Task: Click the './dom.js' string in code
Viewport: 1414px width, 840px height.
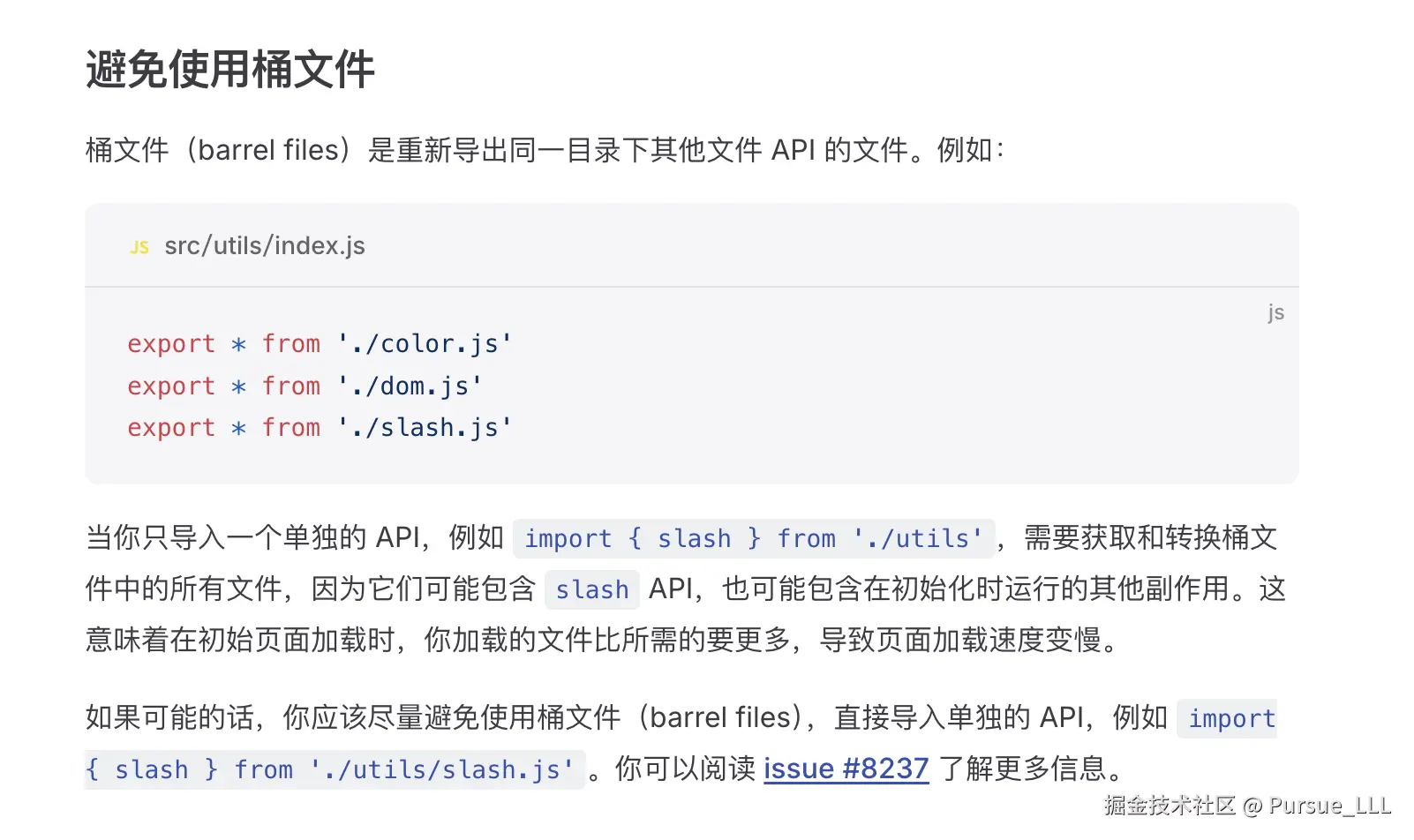Action: [x=410, y=386]
